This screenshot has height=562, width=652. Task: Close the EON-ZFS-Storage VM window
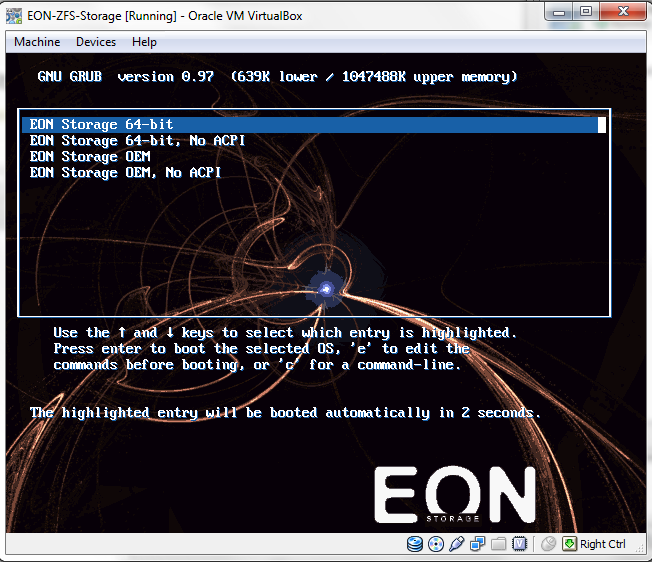pyautogui.click(x=623, y=12)
